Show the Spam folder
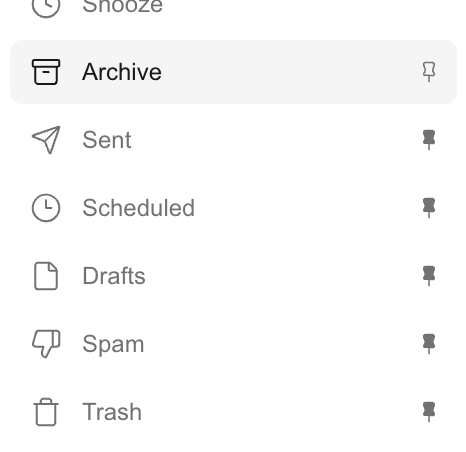Viewport: 466px width, 452px height. click(x=113, y=345)
